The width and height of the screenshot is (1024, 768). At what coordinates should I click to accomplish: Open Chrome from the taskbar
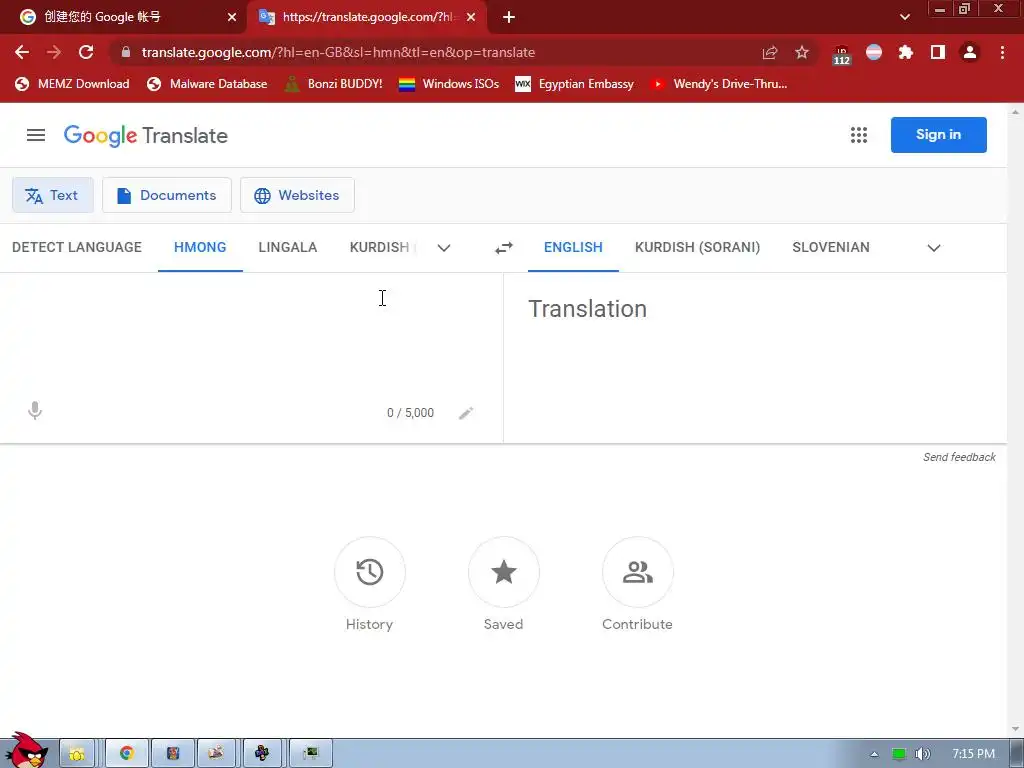click(x=127, y=754)
